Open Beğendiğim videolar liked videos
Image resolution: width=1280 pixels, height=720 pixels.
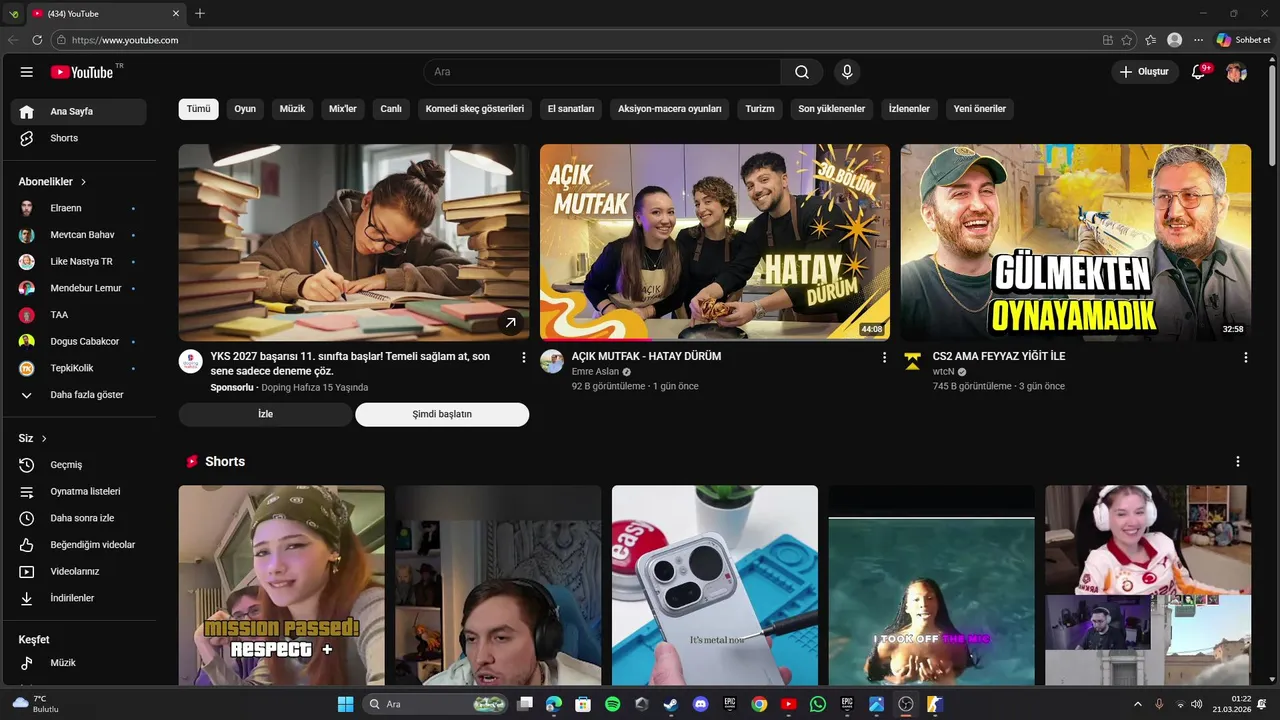[x=79, y=545]
